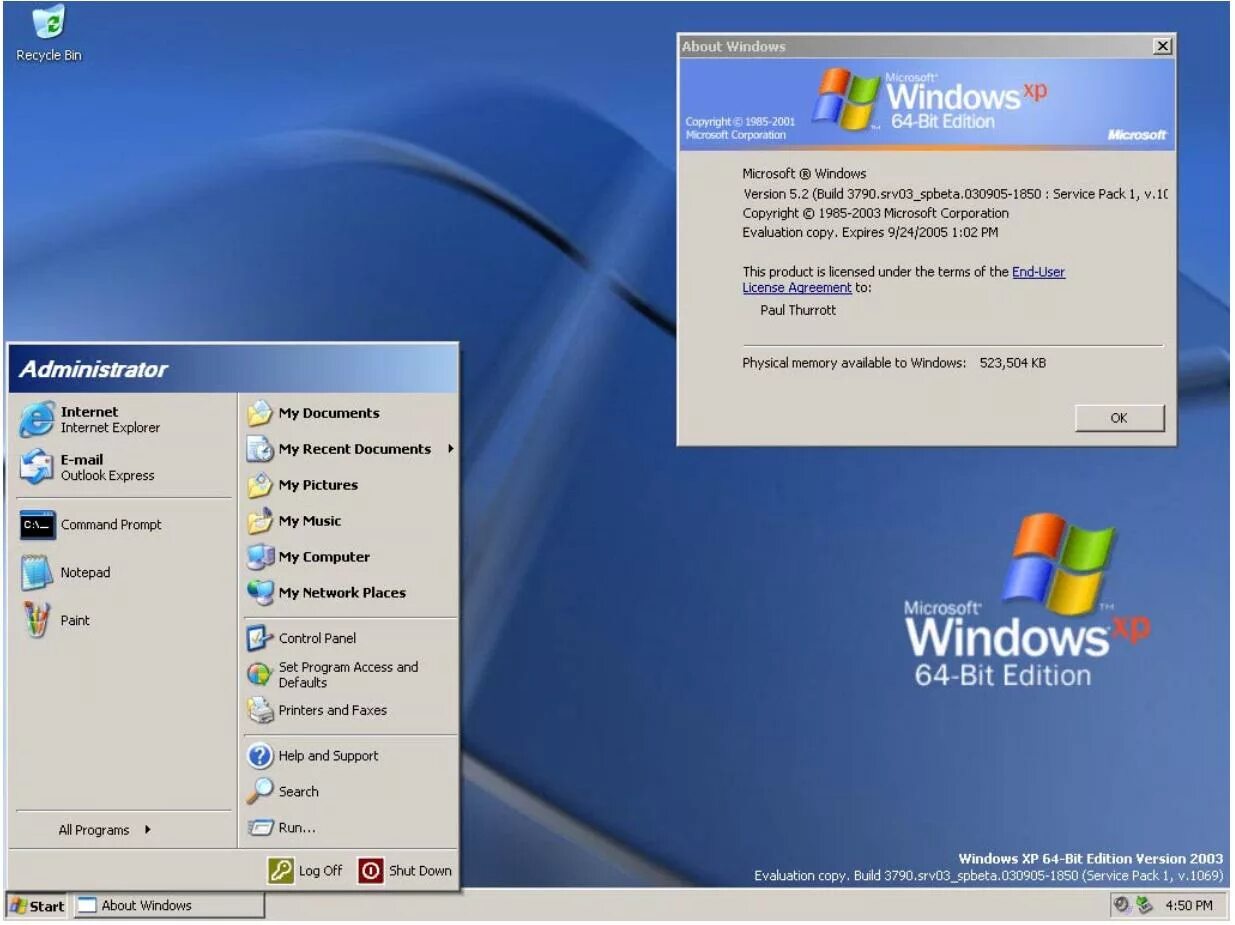Click the Version 5.2 build line
The height and width of the screenshot is (925, 1235).
pyautogui.click(x=955, y=193)
